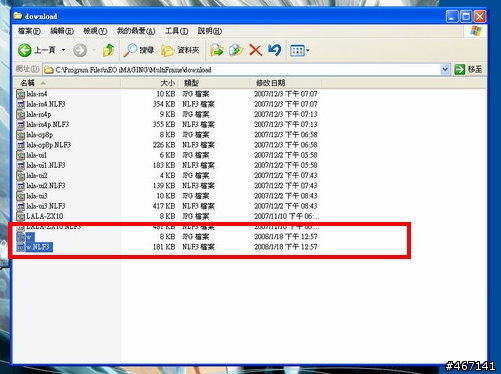The height and width of the screenshot is (374, 501).
Task: Click the 355 KB size cell
Action: pos(164,125)
